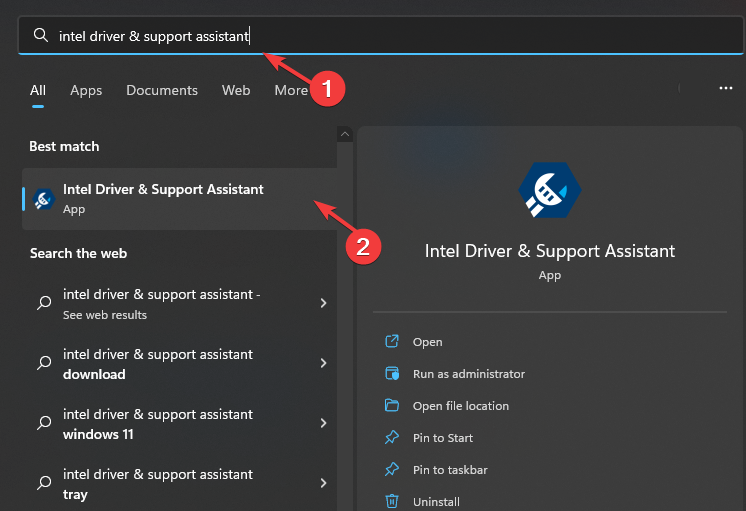Click search icon beside 'windows 11' suggestion
The image size is (746, 511).
click(44, 423)
